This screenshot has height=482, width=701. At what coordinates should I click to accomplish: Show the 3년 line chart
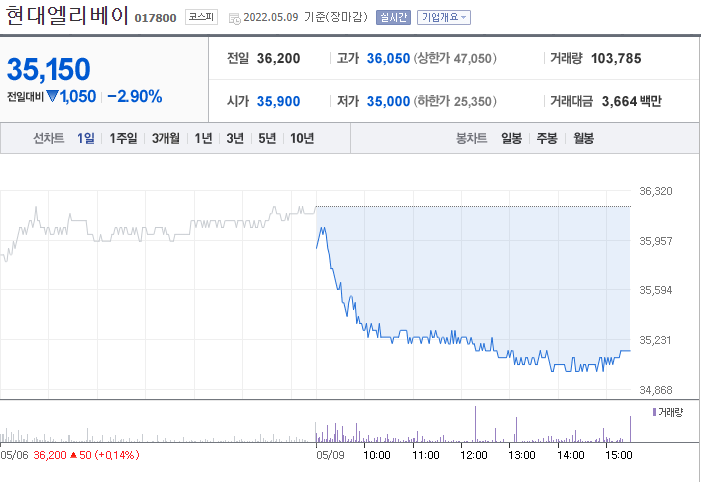(235, 138)
